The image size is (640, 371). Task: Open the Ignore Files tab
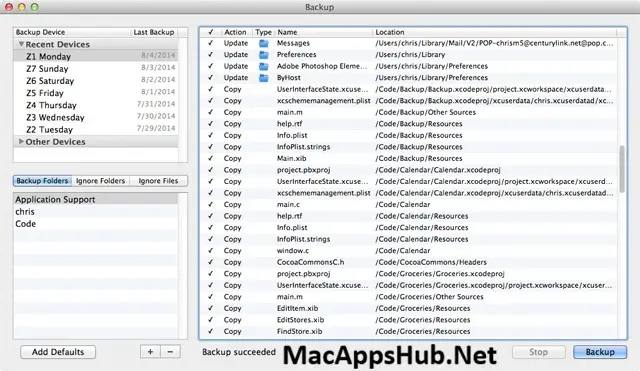tap(158, 181)
